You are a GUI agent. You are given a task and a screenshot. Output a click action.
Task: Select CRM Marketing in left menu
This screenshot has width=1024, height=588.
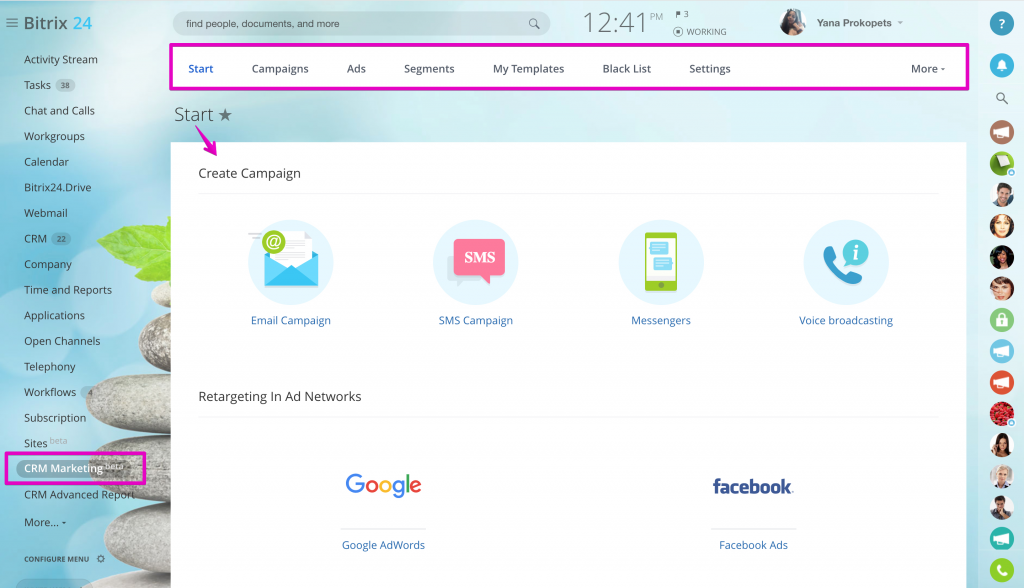(74, 468)
